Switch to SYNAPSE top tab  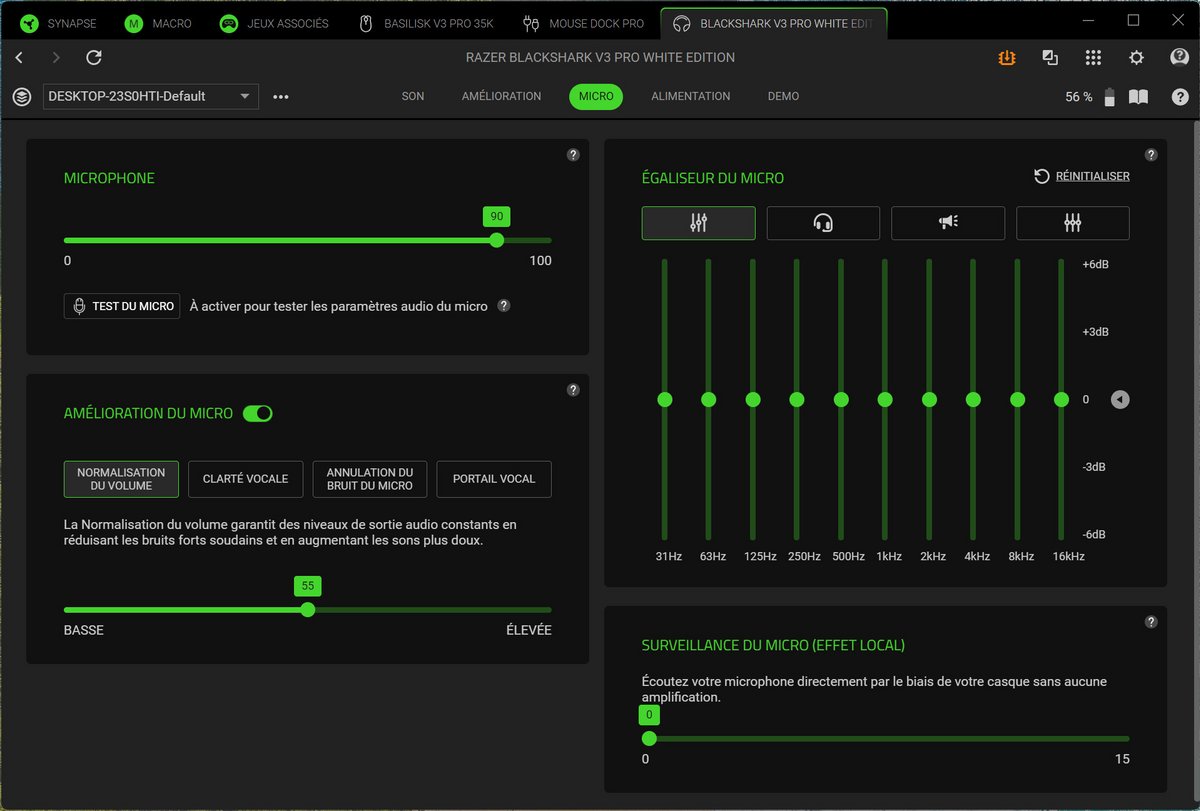click(59, 23)
